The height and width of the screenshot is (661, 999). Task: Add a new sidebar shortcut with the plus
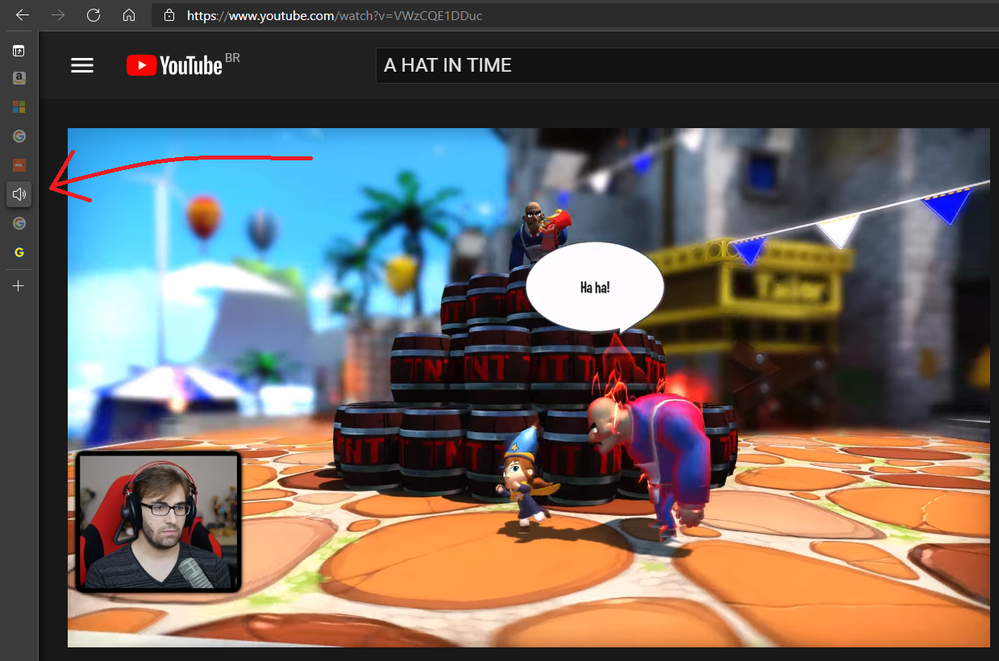pyautogui.click(x=18, y=285)
